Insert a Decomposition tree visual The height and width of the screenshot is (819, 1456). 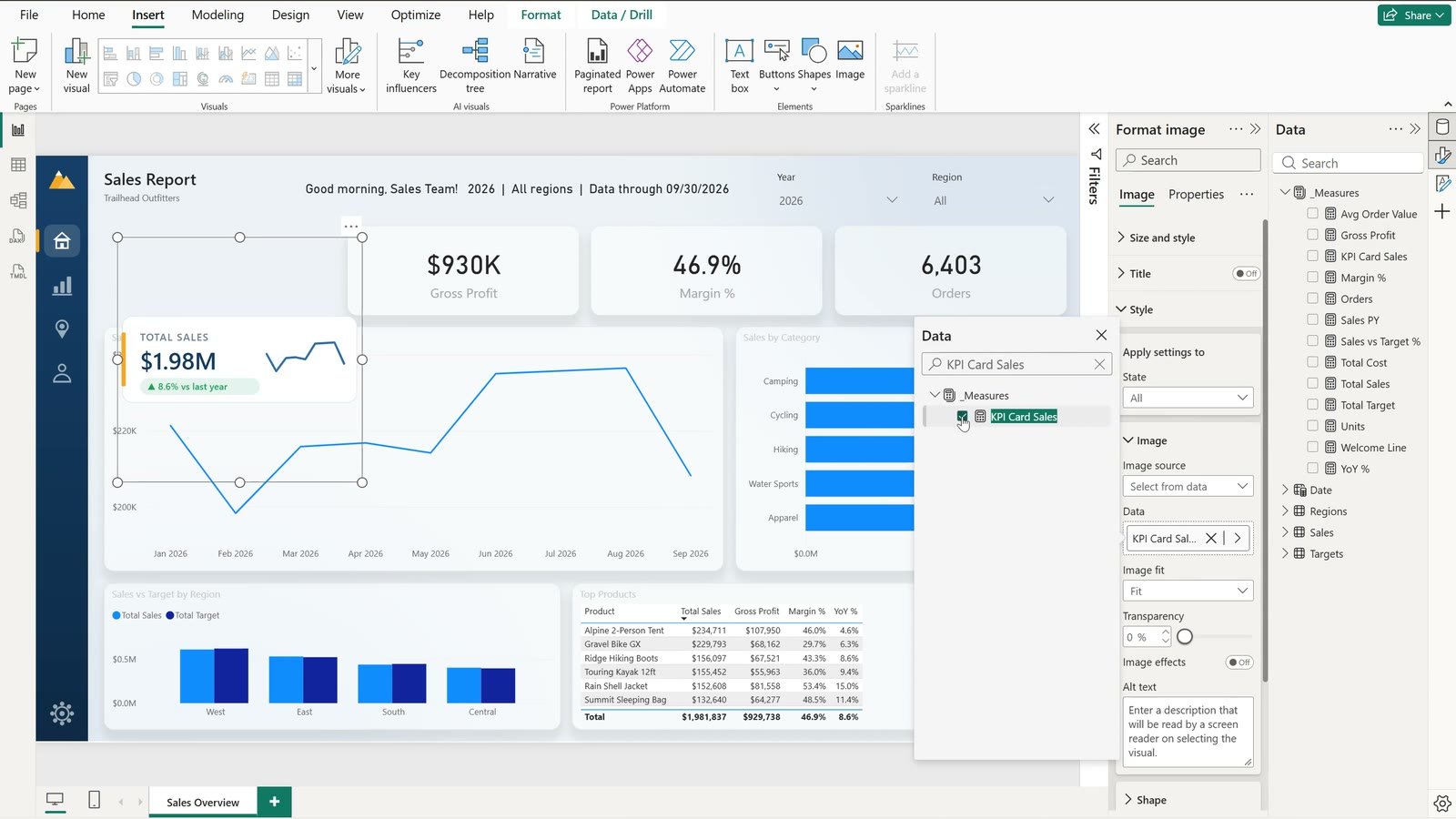(x=475, y=66)
